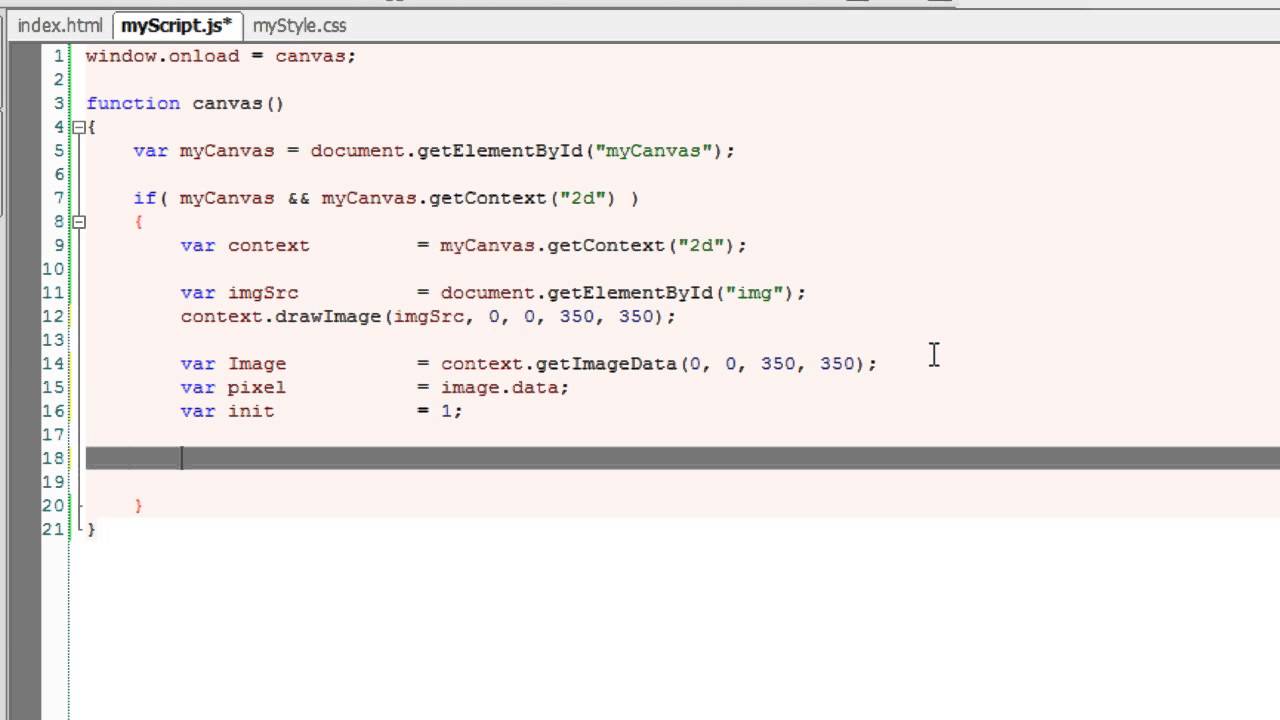The width and height of the screenshot is (1280, 720).
Task: Click the 'var context' declaration on line 9
Action: click(x=464, y=246)
